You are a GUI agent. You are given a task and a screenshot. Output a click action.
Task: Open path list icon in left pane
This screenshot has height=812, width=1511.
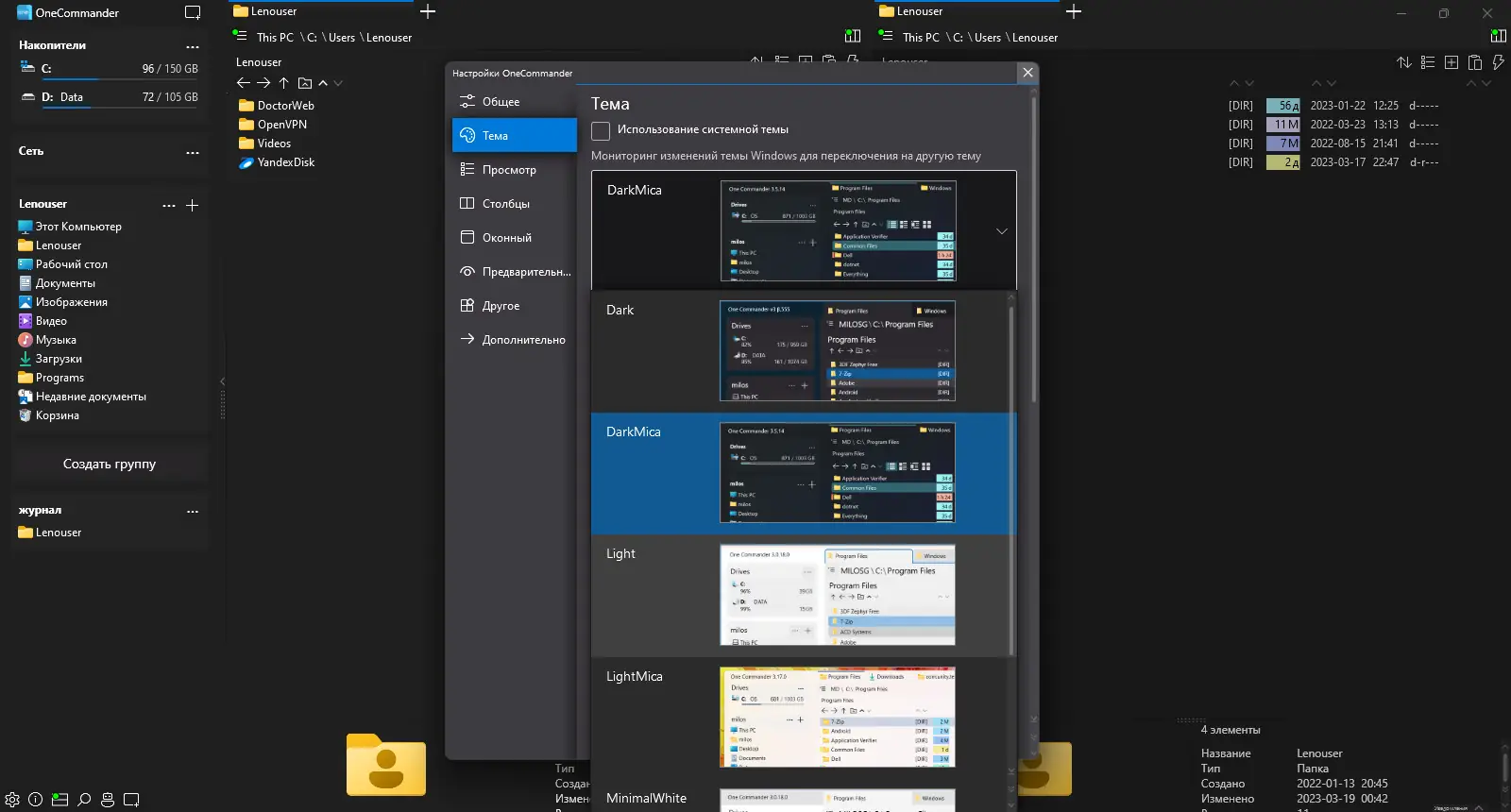click(x=240, y=36)
